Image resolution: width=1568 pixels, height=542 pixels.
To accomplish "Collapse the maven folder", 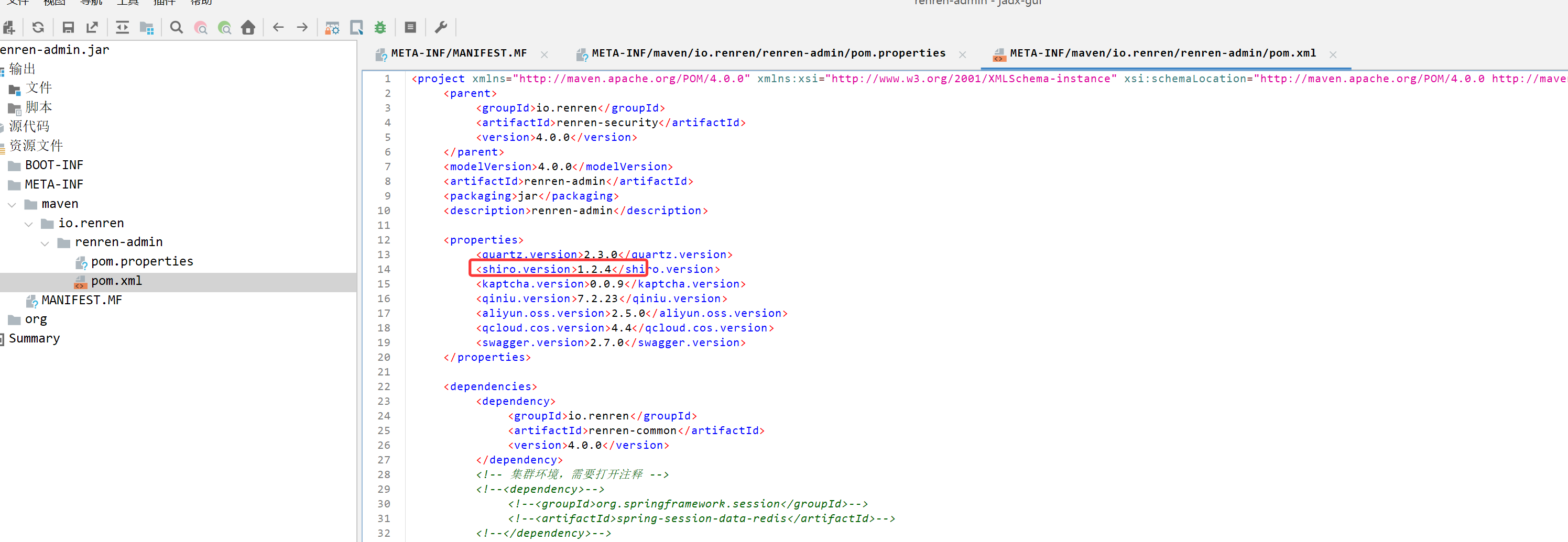I will 12,205.
